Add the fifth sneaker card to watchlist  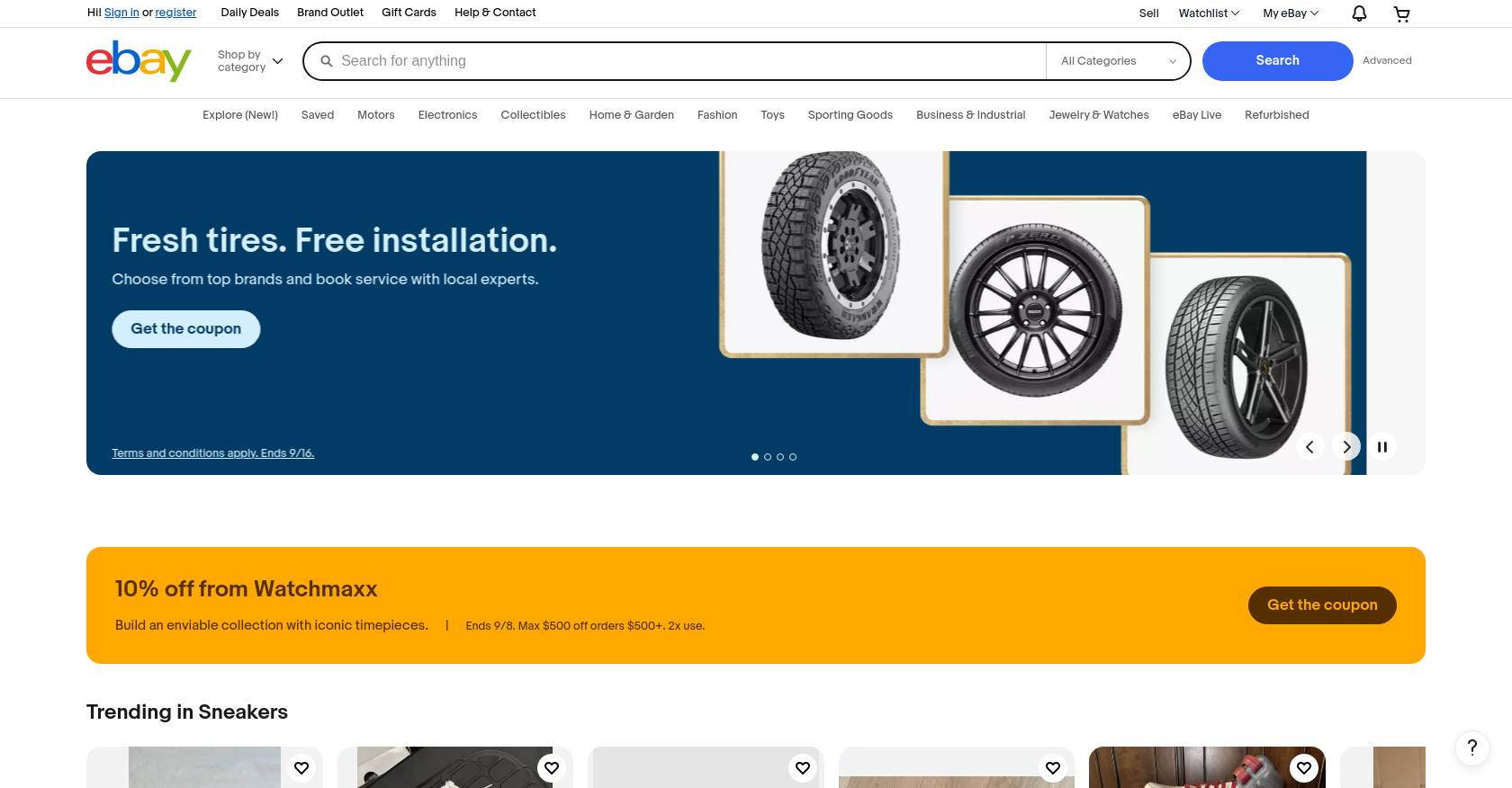coord(1304,767)
